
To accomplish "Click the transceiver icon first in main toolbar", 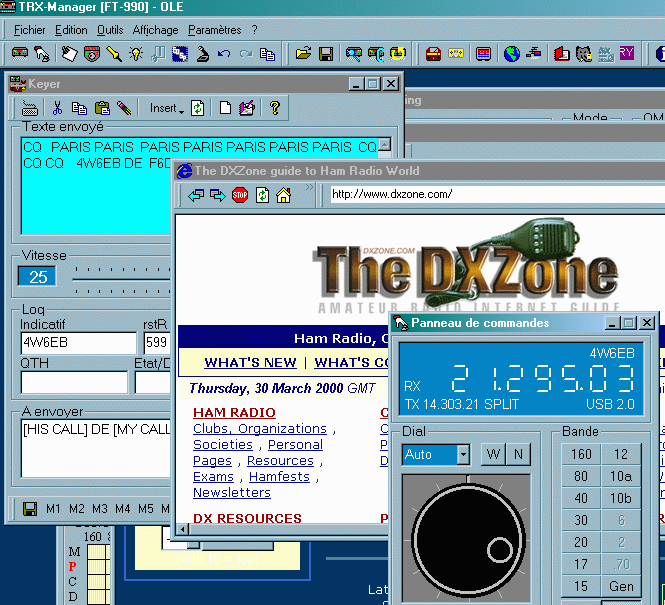I will [x=20, y=54].
